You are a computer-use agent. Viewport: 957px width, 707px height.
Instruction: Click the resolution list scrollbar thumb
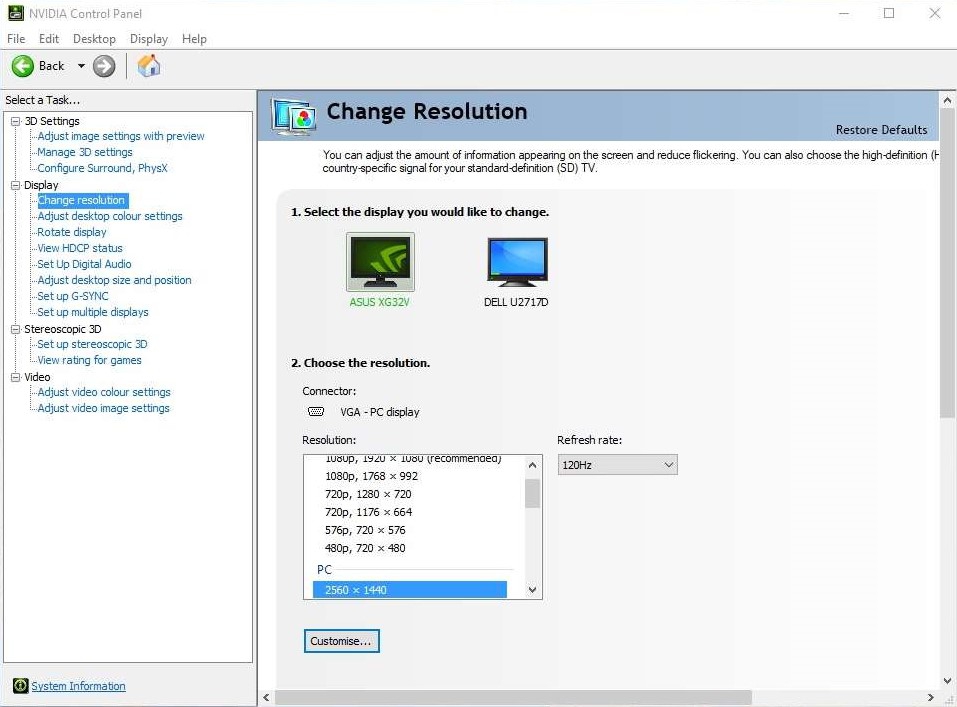[532, 493]
